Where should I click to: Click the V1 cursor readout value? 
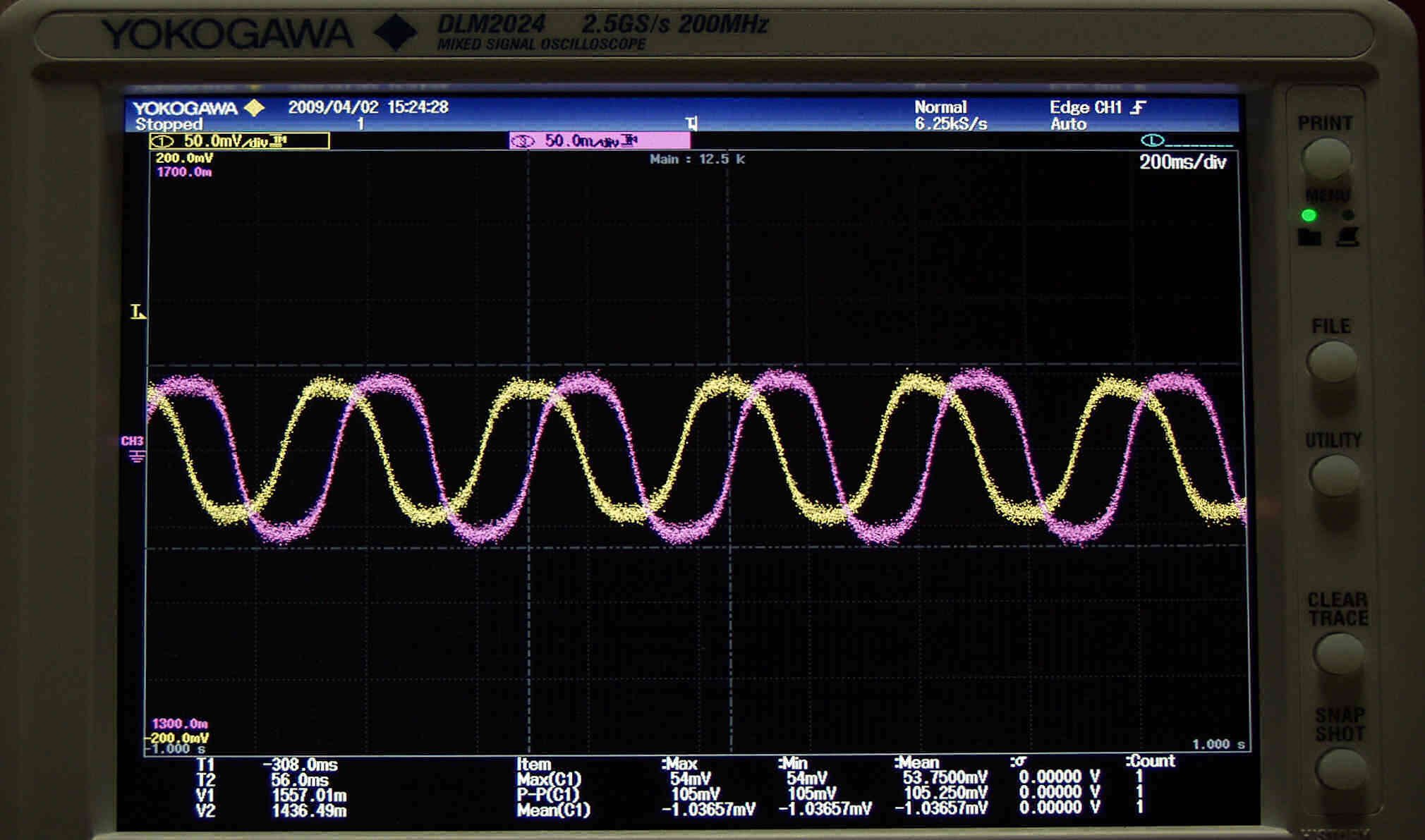[309, 796]
